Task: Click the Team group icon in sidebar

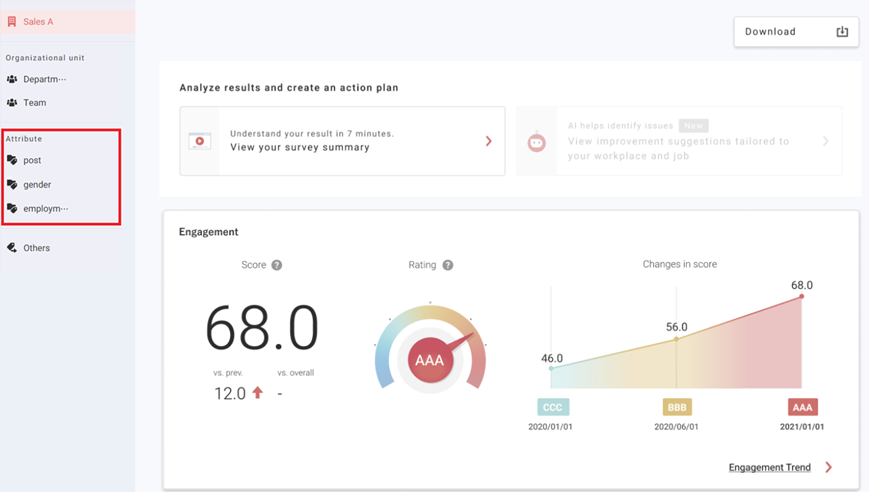Action: [12, 103]
